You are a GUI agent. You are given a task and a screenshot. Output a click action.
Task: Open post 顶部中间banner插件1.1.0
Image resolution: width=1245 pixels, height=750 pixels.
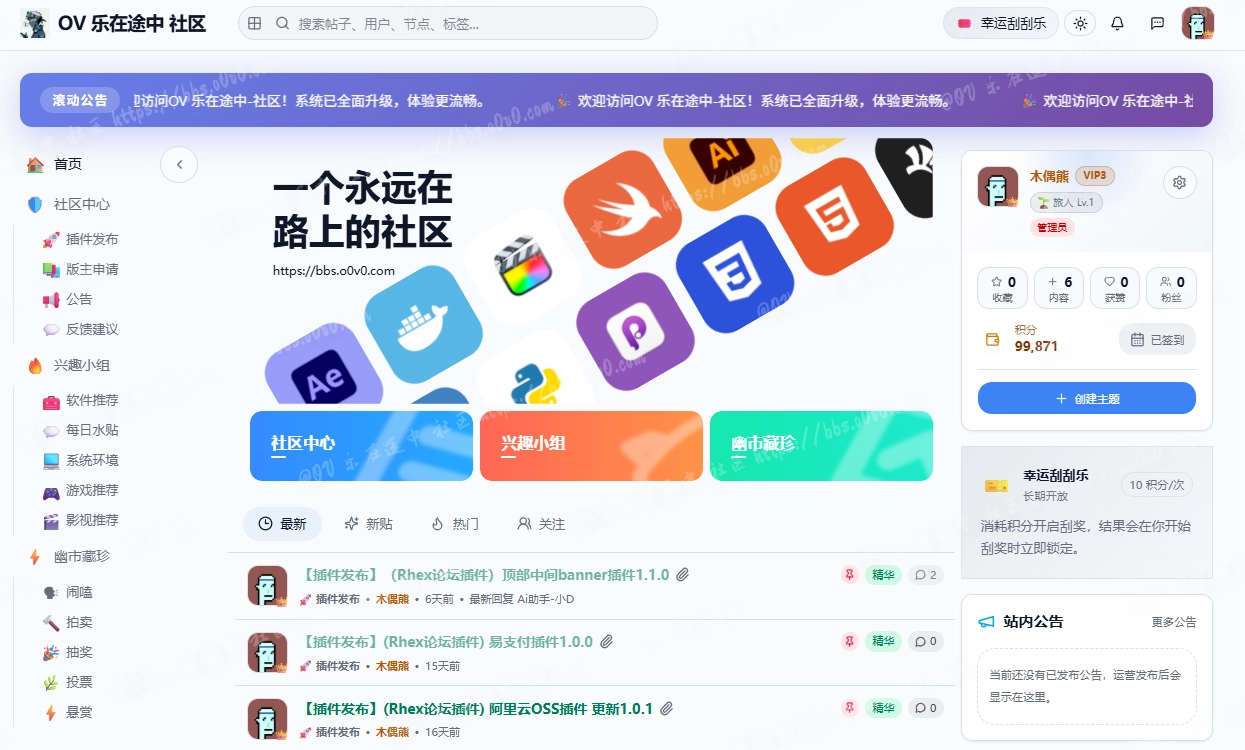pos(485,575)
